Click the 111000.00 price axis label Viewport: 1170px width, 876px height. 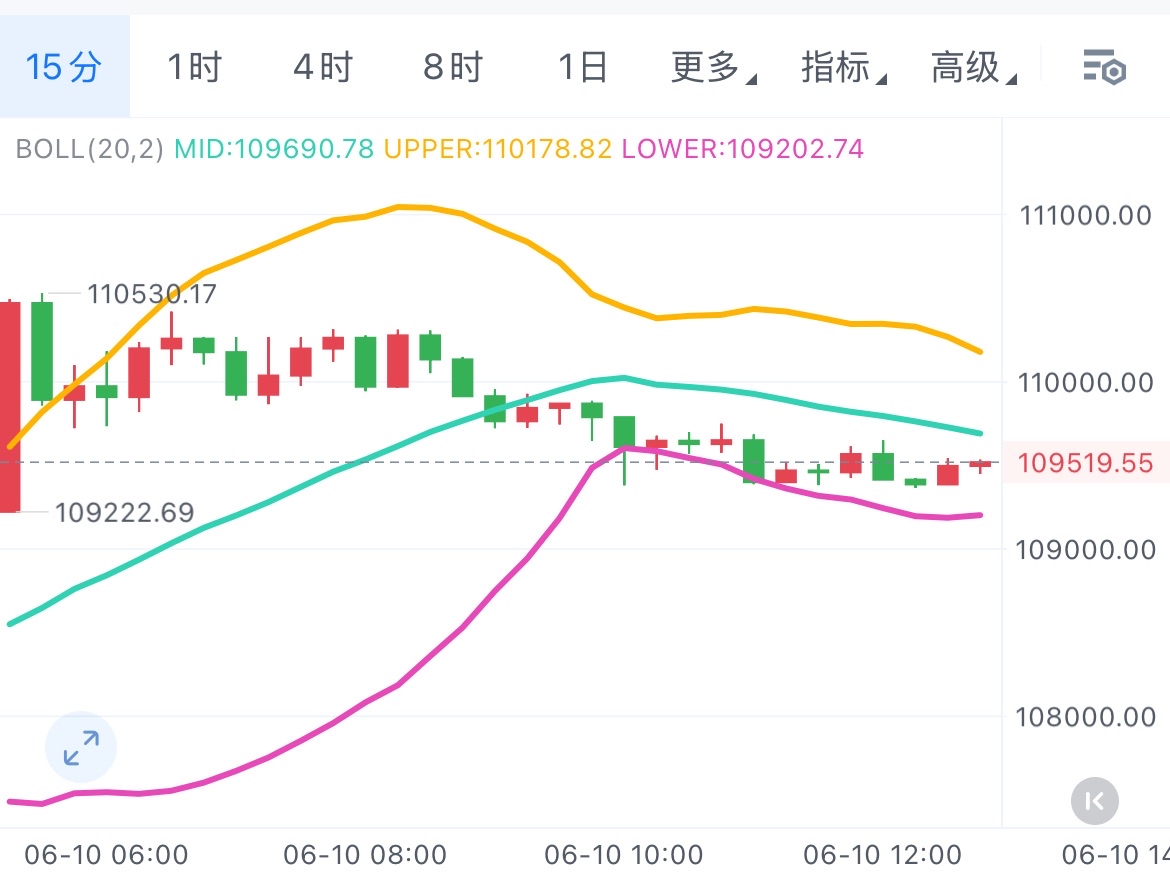pyautogui.click(x=1086, y=216)
